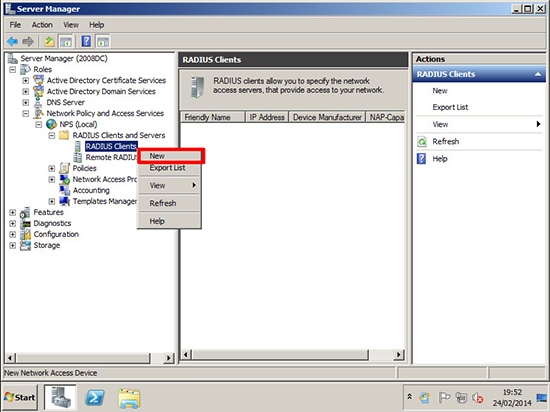This screenshot has height=412, width=550.
Task: Collapse the NPS (Local) node
Action: point(39,124)
